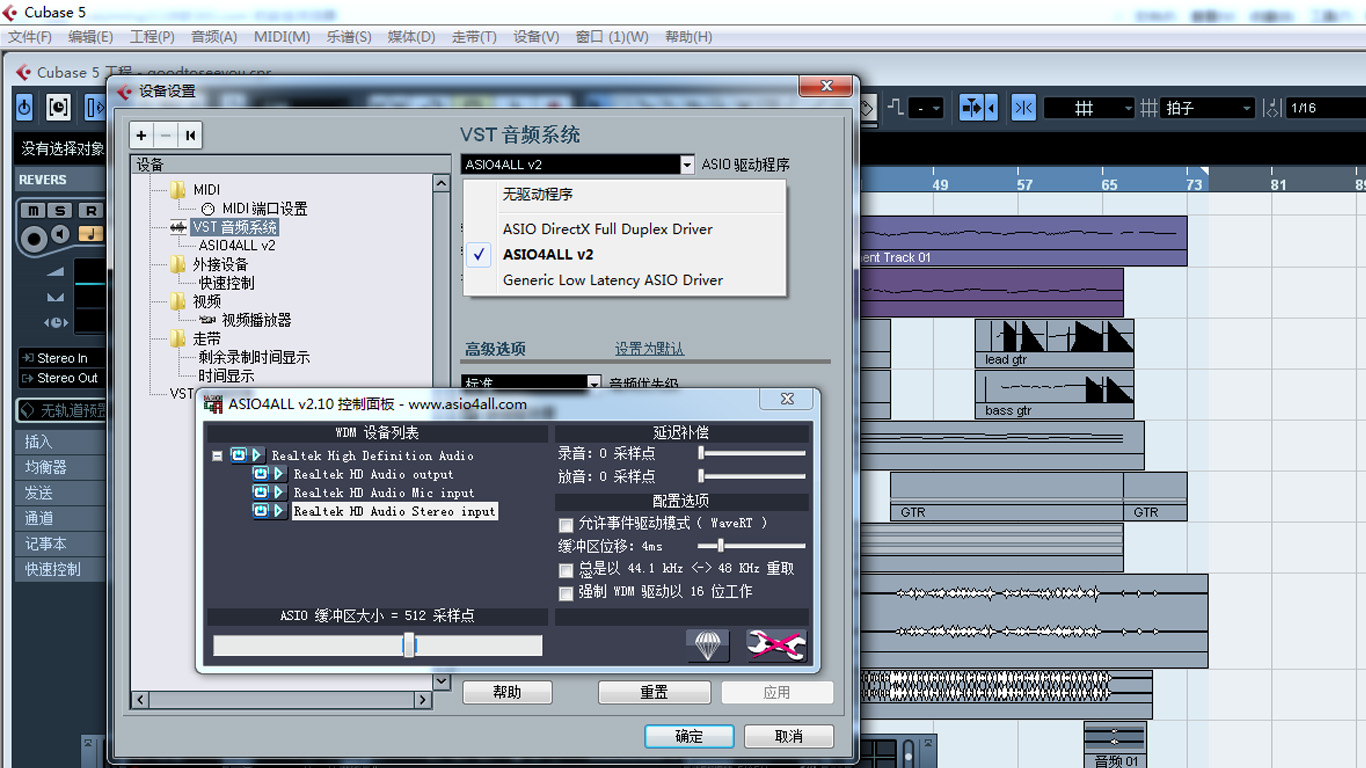1366x768 pixels.
Task: Click the lead gtr clip in the project window
Action: pos(1054,344)
